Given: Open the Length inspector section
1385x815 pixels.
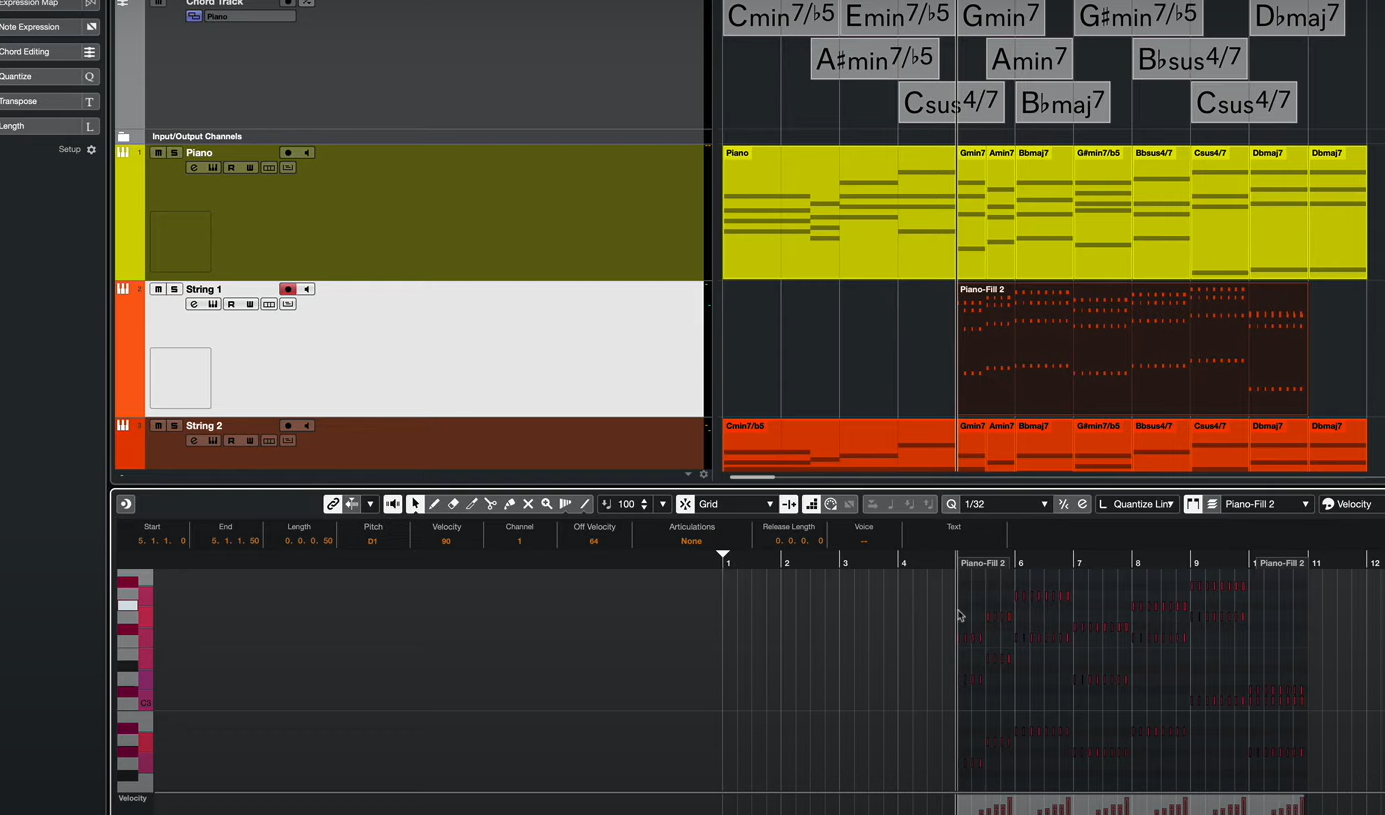Looking at the screenshot, I should point(48,126).
